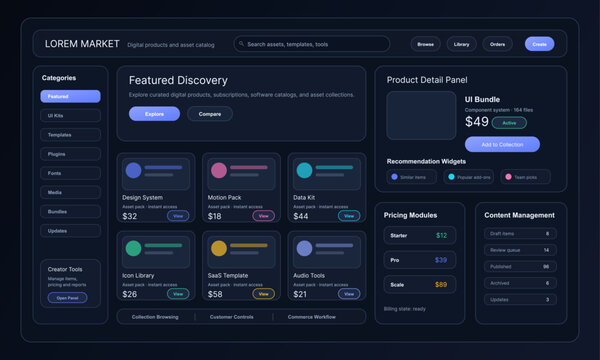Open the Library tab in the header

click(461, 44)
